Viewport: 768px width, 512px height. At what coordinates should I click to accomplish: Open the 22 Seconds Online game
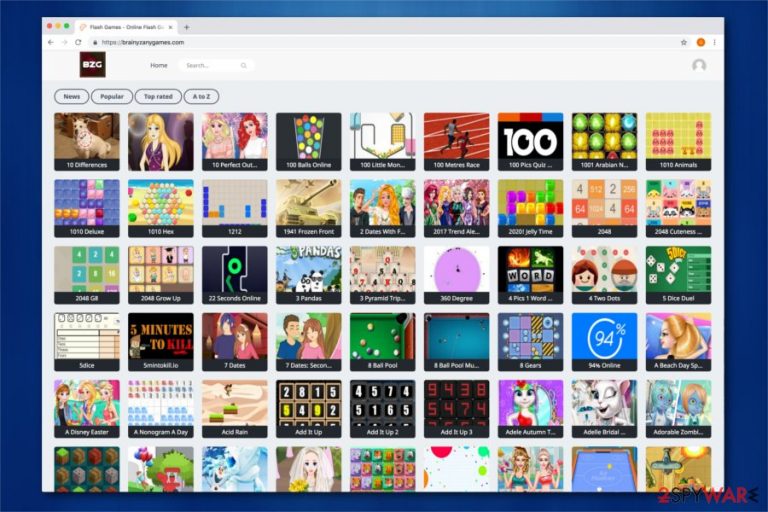point(235,275)
